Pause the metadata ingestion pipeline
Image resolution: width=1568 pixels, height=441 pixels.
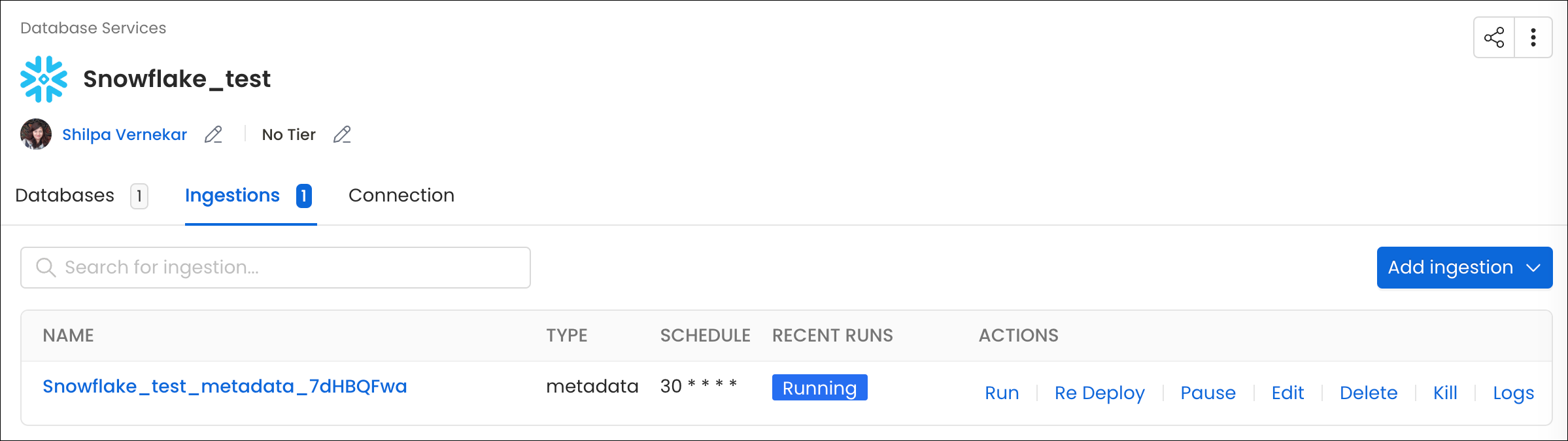pos(1208,393)
